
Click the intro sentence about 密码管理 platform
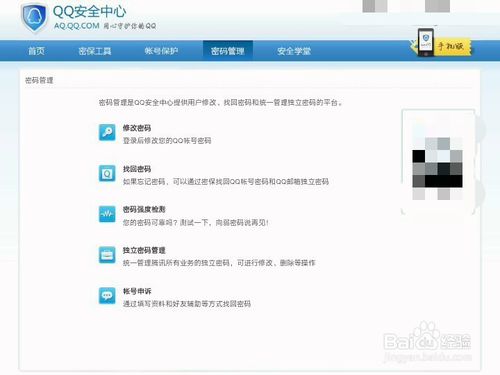[x=220, y=102]
